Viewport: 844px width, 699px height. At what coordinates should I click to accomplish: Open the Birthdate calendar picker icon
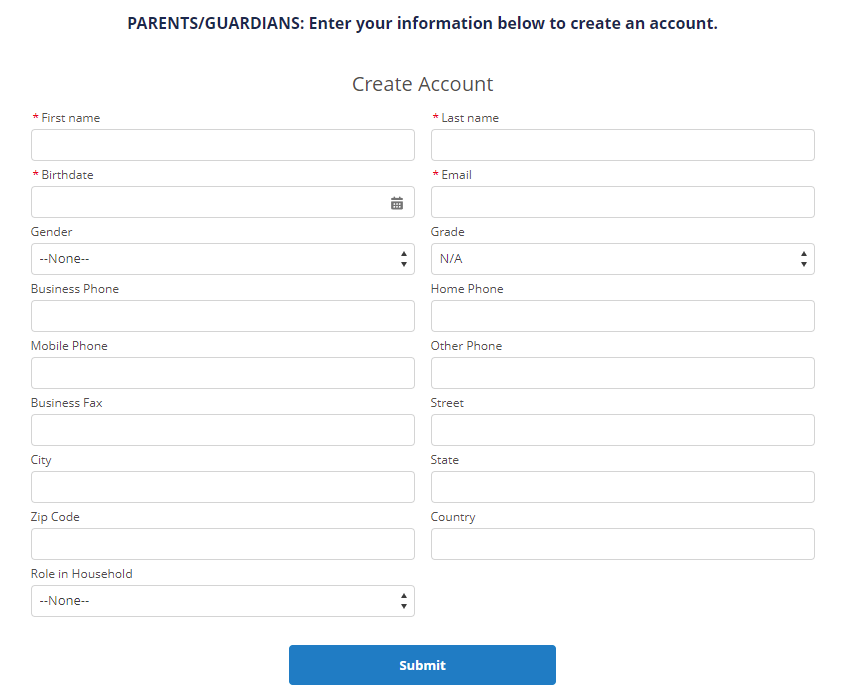pyautogui.click(x=397, y=203)
